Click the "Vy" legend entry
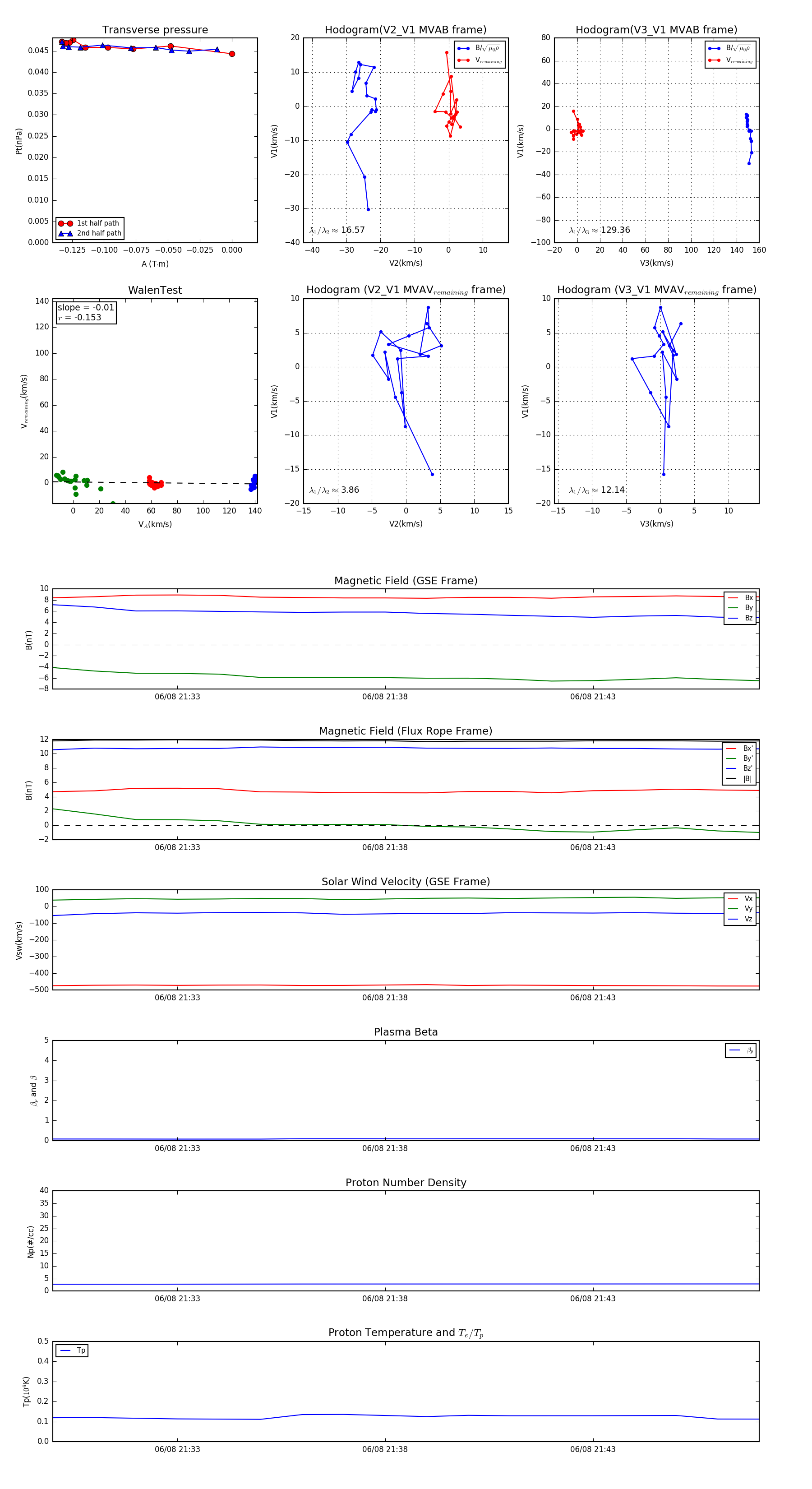Viewport: 812px width, 1489px height. (x=740, y=909)
